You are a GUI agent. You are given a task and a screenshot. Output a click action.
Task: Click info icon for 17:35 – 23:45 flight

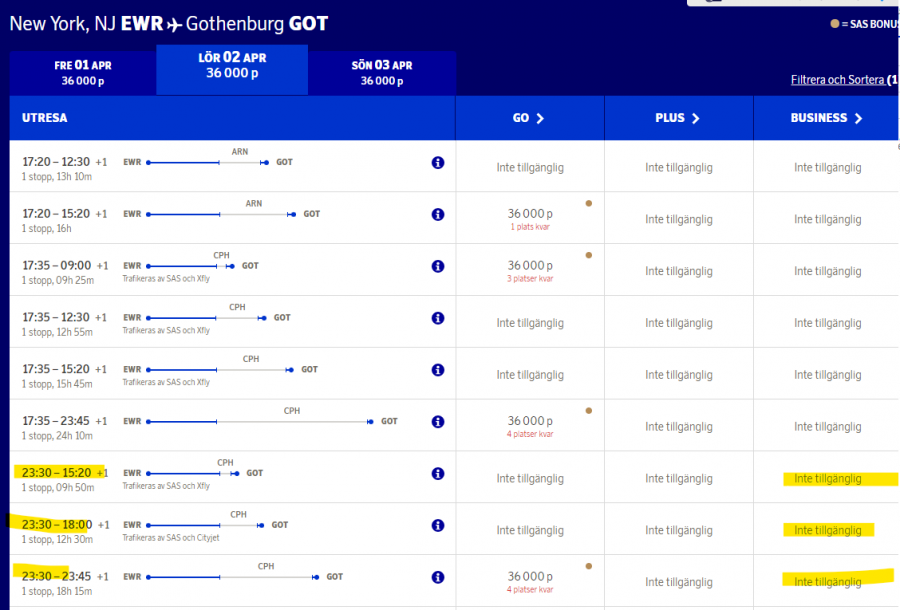[x=438, y=422]
